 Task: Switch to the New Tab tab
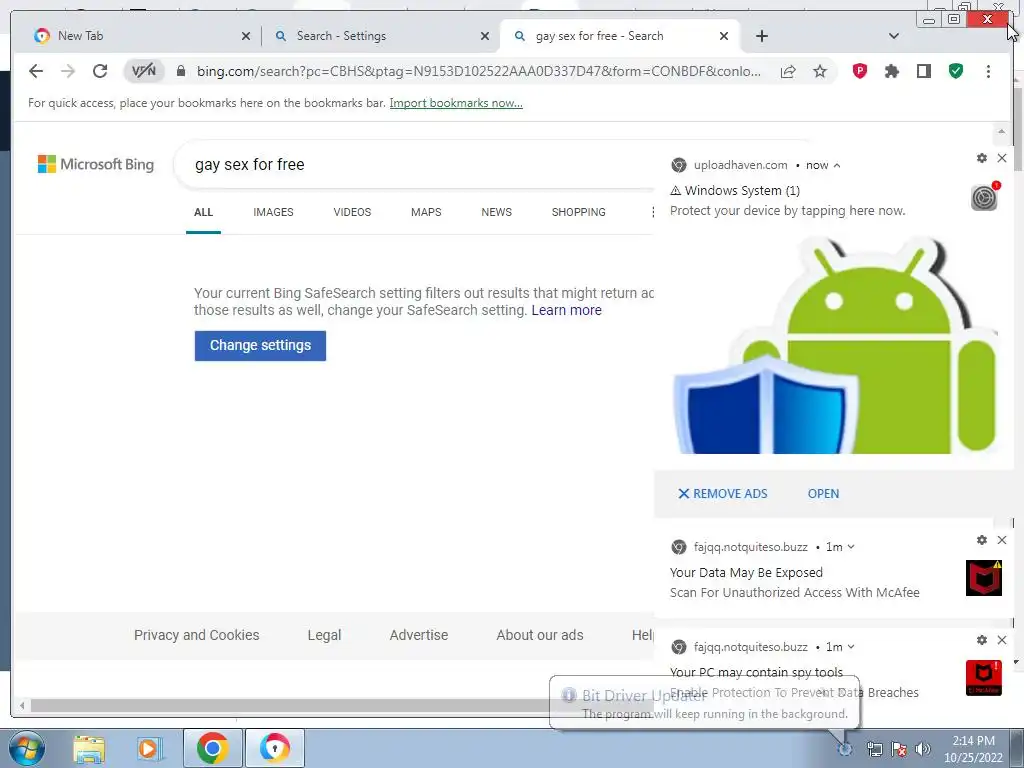tap(142, 36)
